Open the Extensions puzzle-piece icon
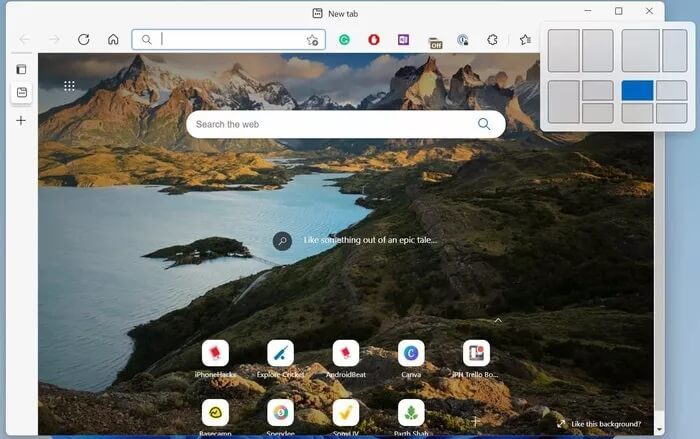Image resolution: width=700 pixels, height=439 pixels. (x=492, y=40)
